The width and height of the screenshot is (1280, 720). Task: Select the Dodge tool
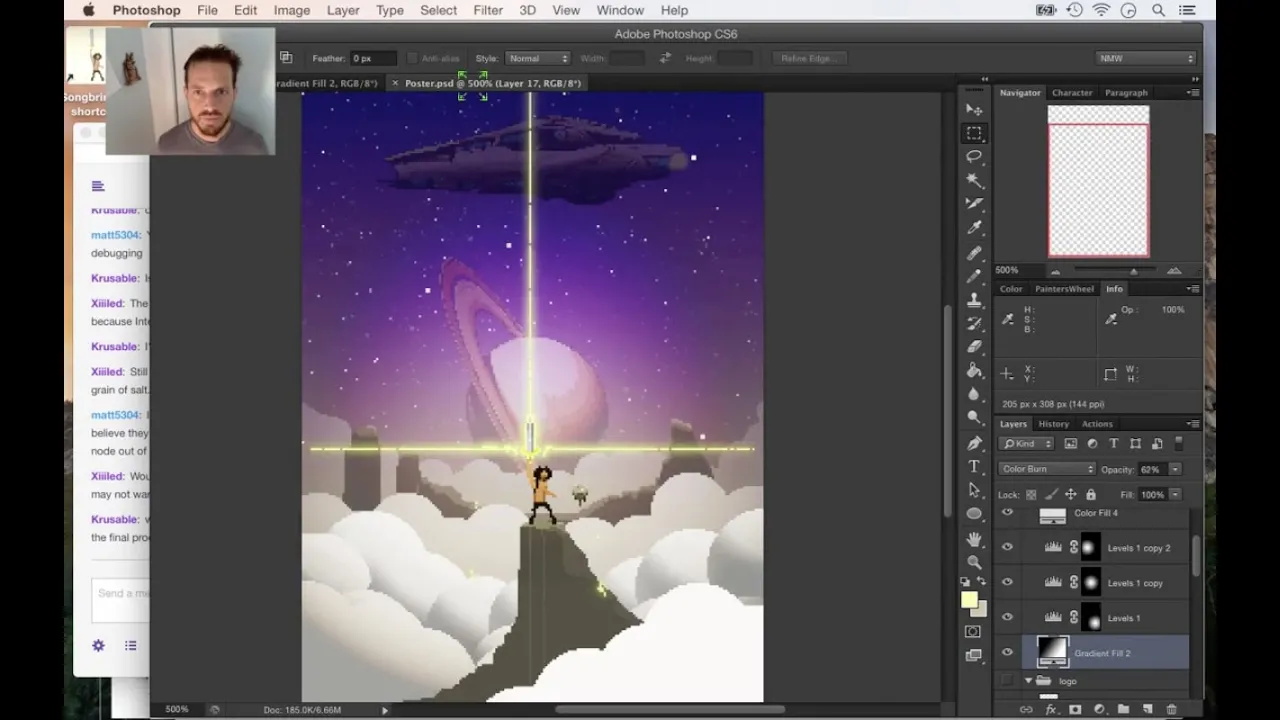coord(974,418)
